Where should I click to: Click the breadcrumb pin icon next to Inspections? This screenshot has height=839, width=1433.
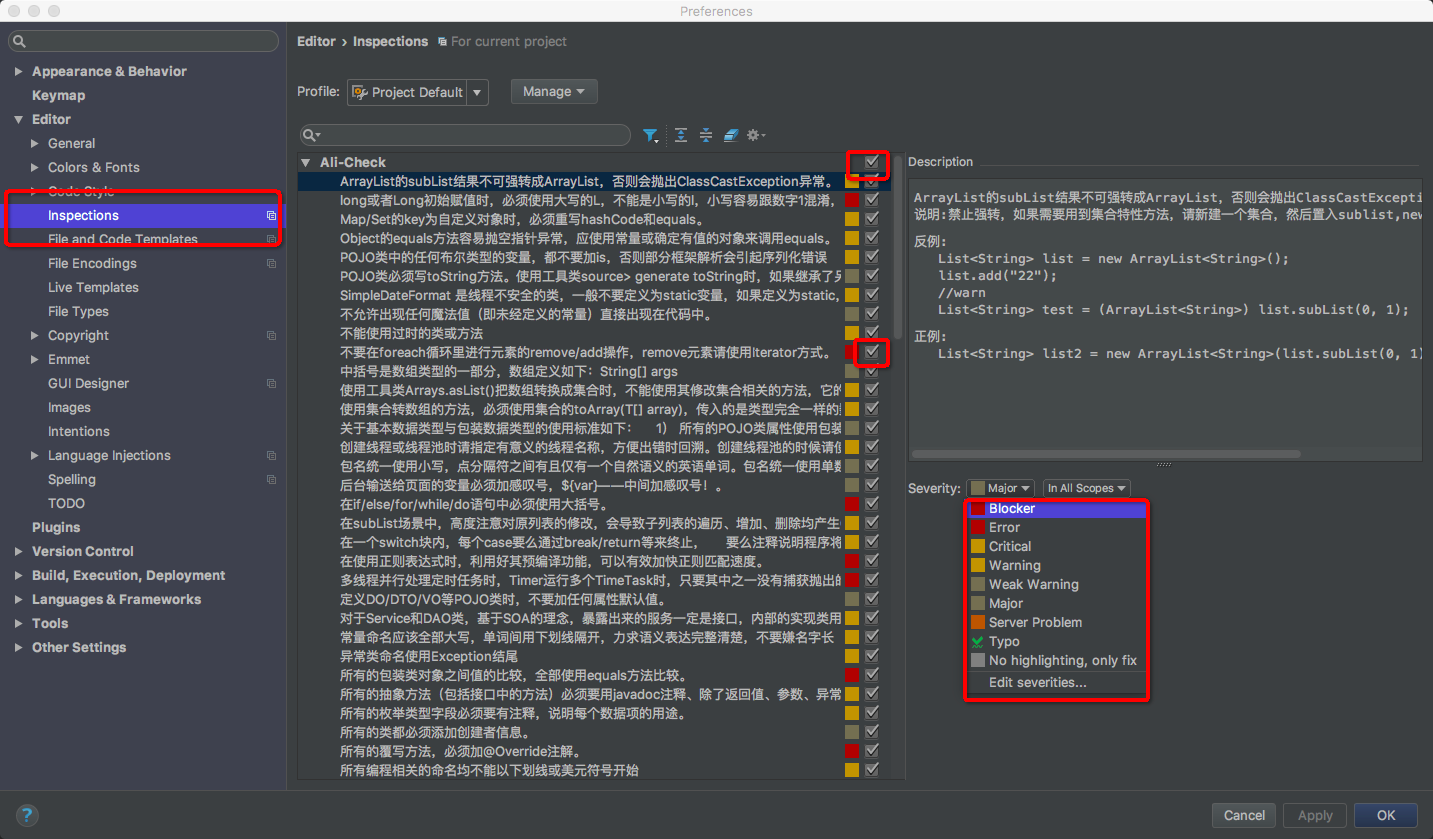[x=440, y=41]
